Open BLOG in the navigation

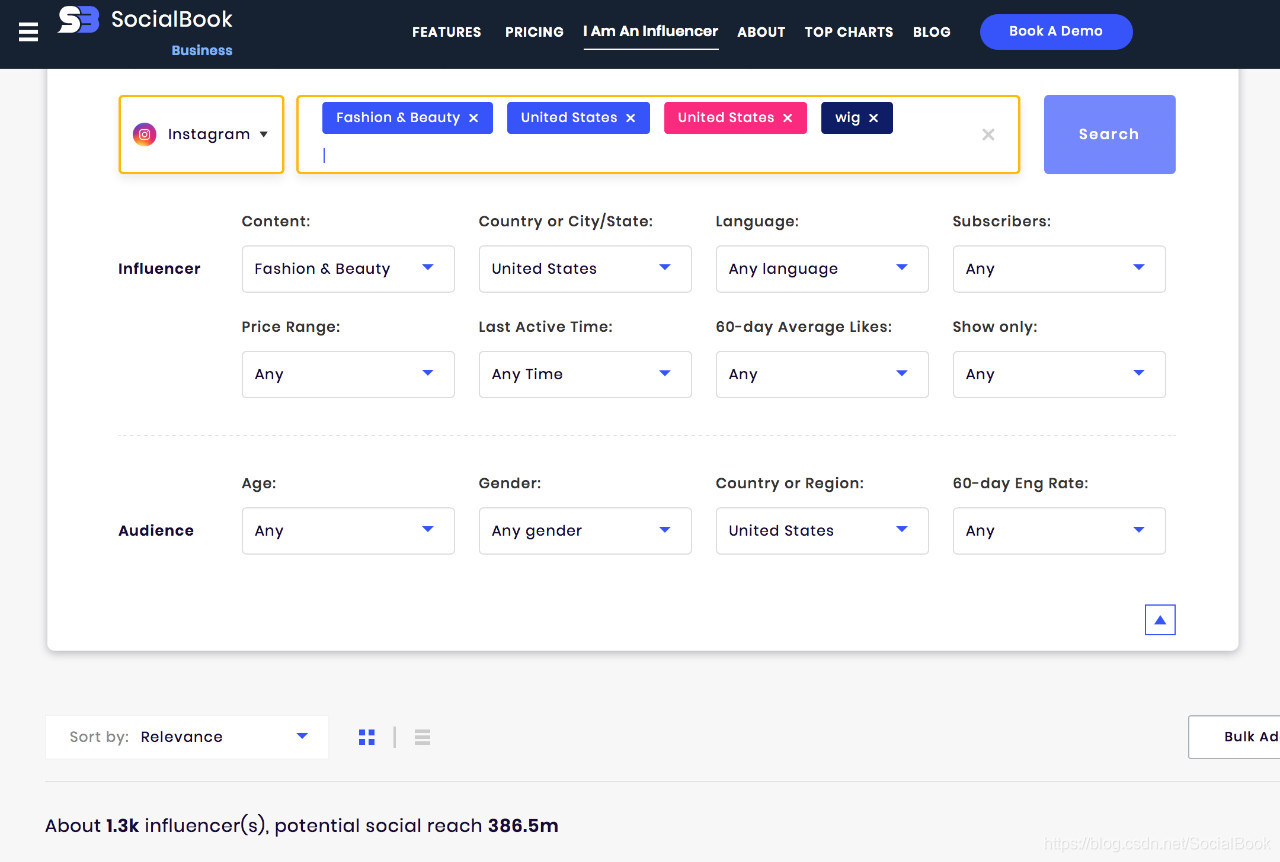(932, 32)
